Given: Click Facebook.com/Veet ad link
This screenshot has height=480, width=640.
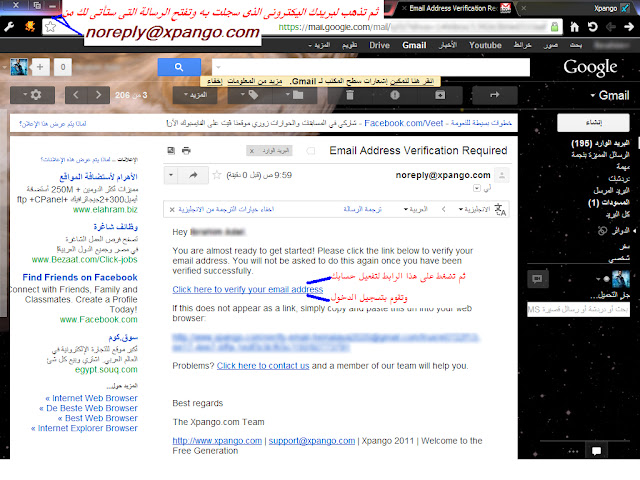Looking at the screenshot, I should [x=404, y=123].
